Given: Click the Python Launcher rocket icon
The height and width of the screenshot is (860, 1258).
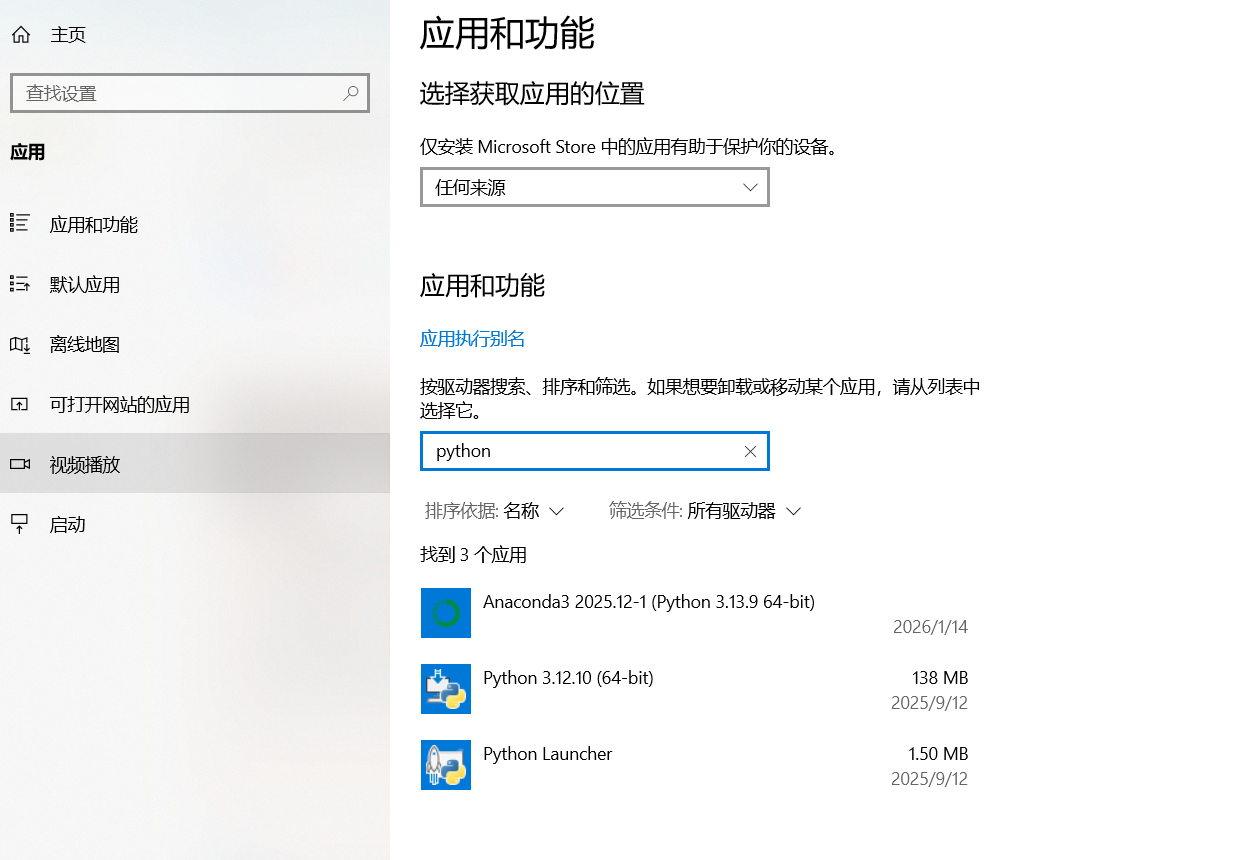Looking at the screenshot, I should (446, 765).
